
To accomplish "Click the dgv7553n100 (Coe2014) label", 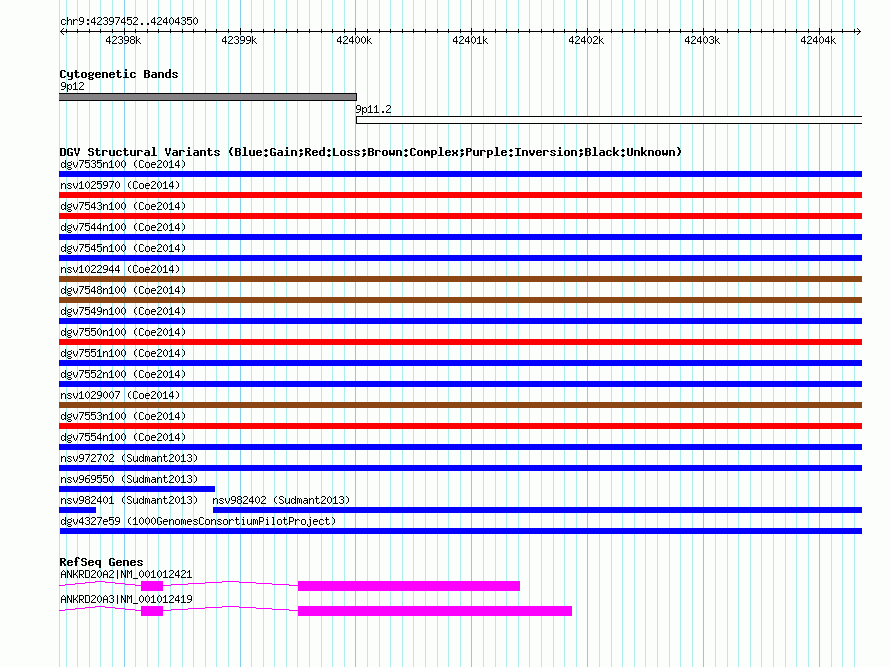I will coord(123,416).
